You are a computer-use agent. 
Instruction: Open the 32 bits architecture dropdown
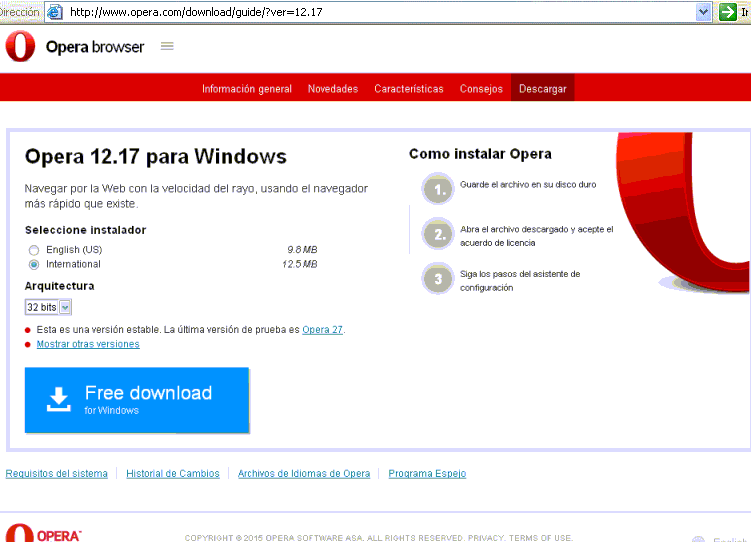click(48, 307)
